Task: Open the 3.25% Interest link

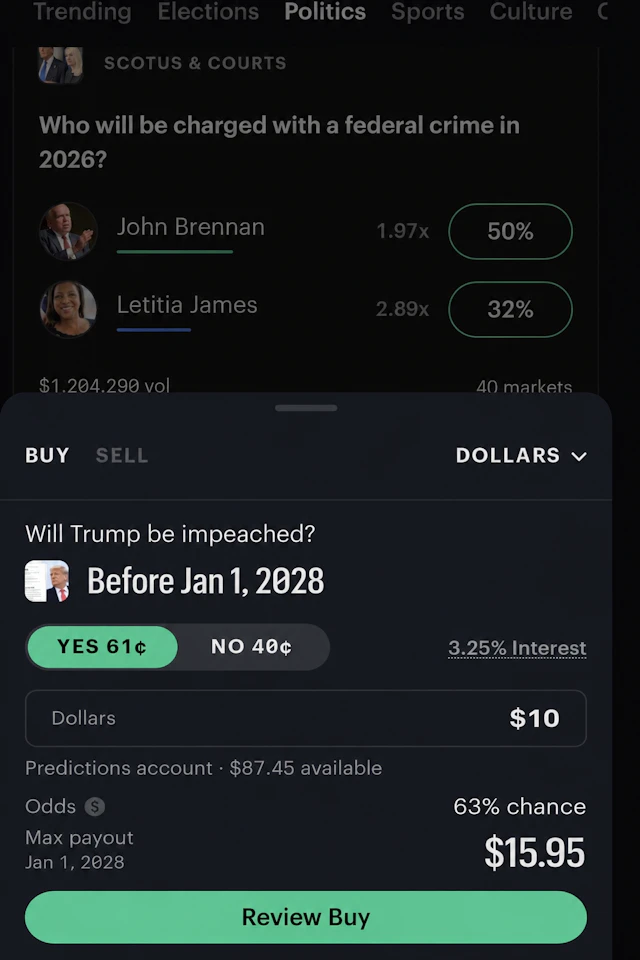Action: click(517, 648)
